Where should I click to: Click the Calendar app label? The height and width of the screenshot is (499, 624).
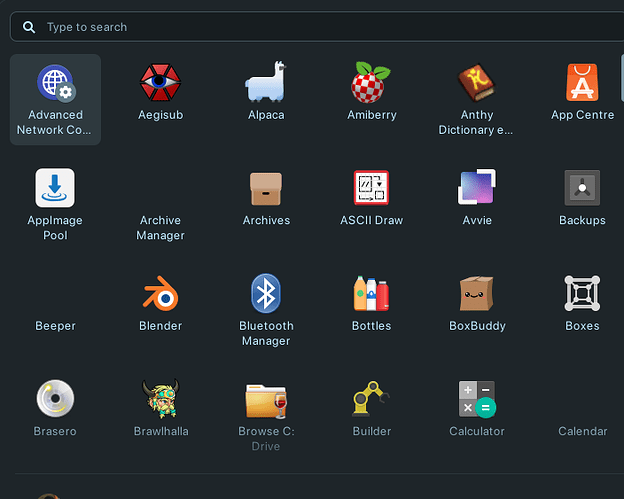coord(583,431)
